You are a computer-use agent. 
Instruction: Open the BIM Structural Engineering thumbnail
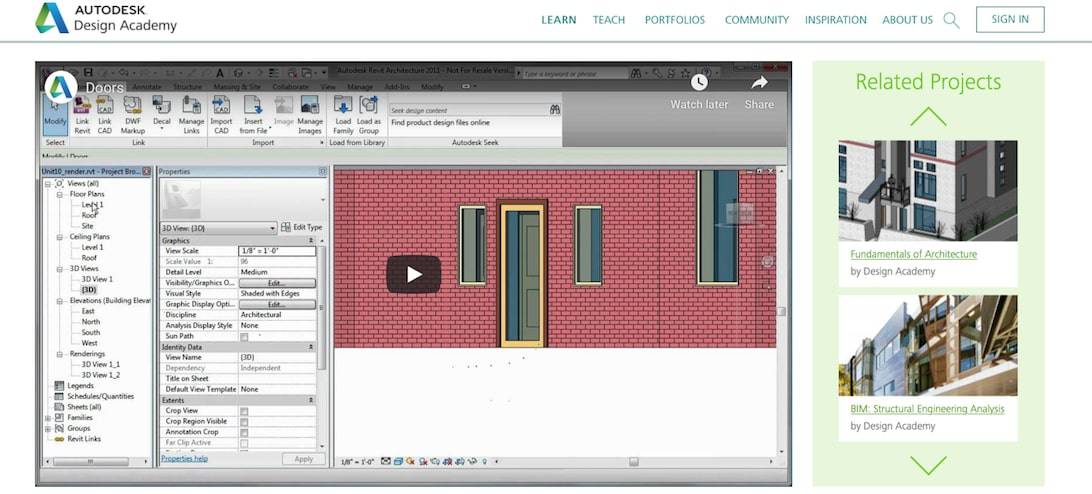point(928,345)
